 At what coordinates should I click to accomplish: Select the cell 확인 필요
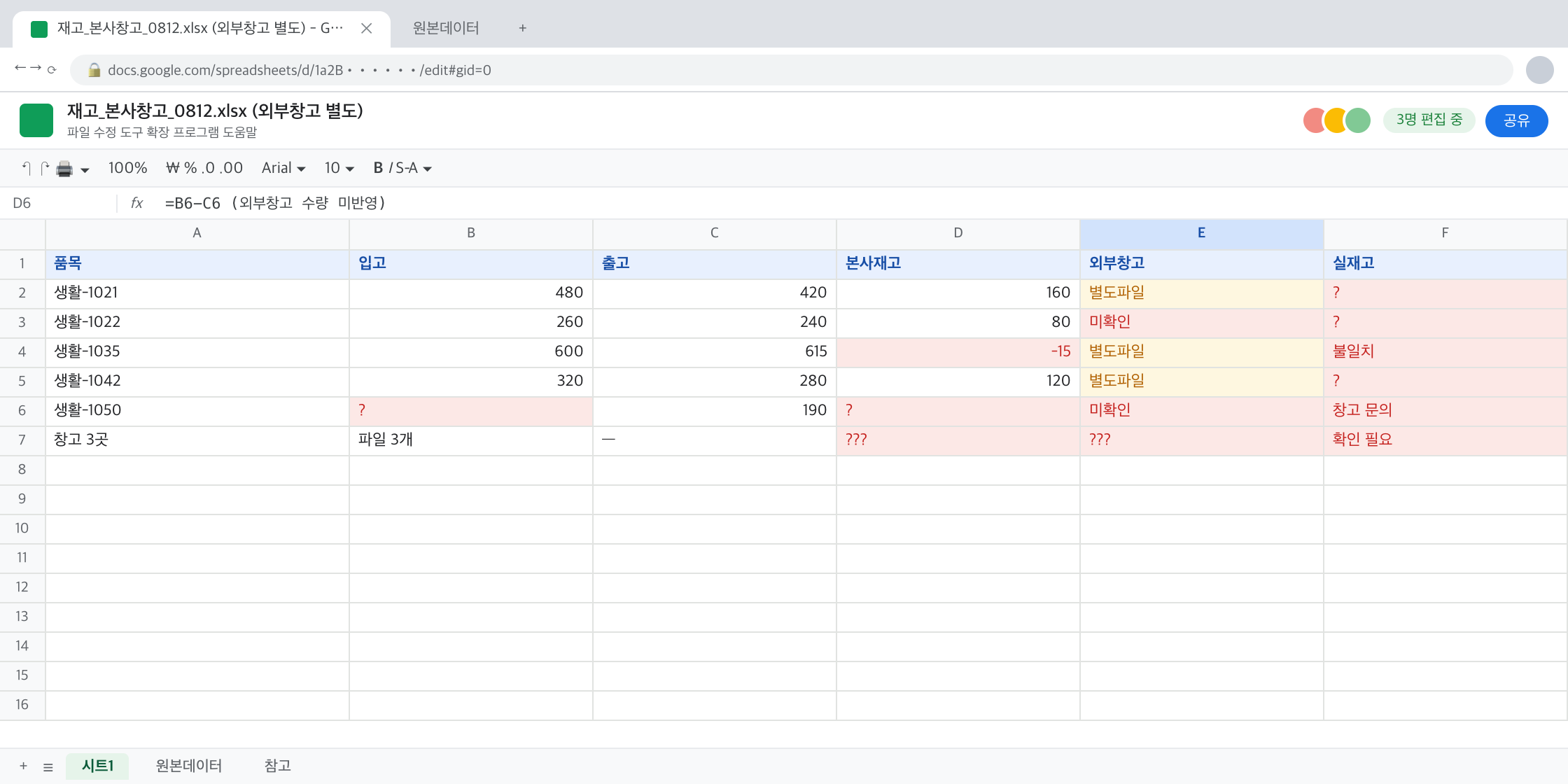1445,440
